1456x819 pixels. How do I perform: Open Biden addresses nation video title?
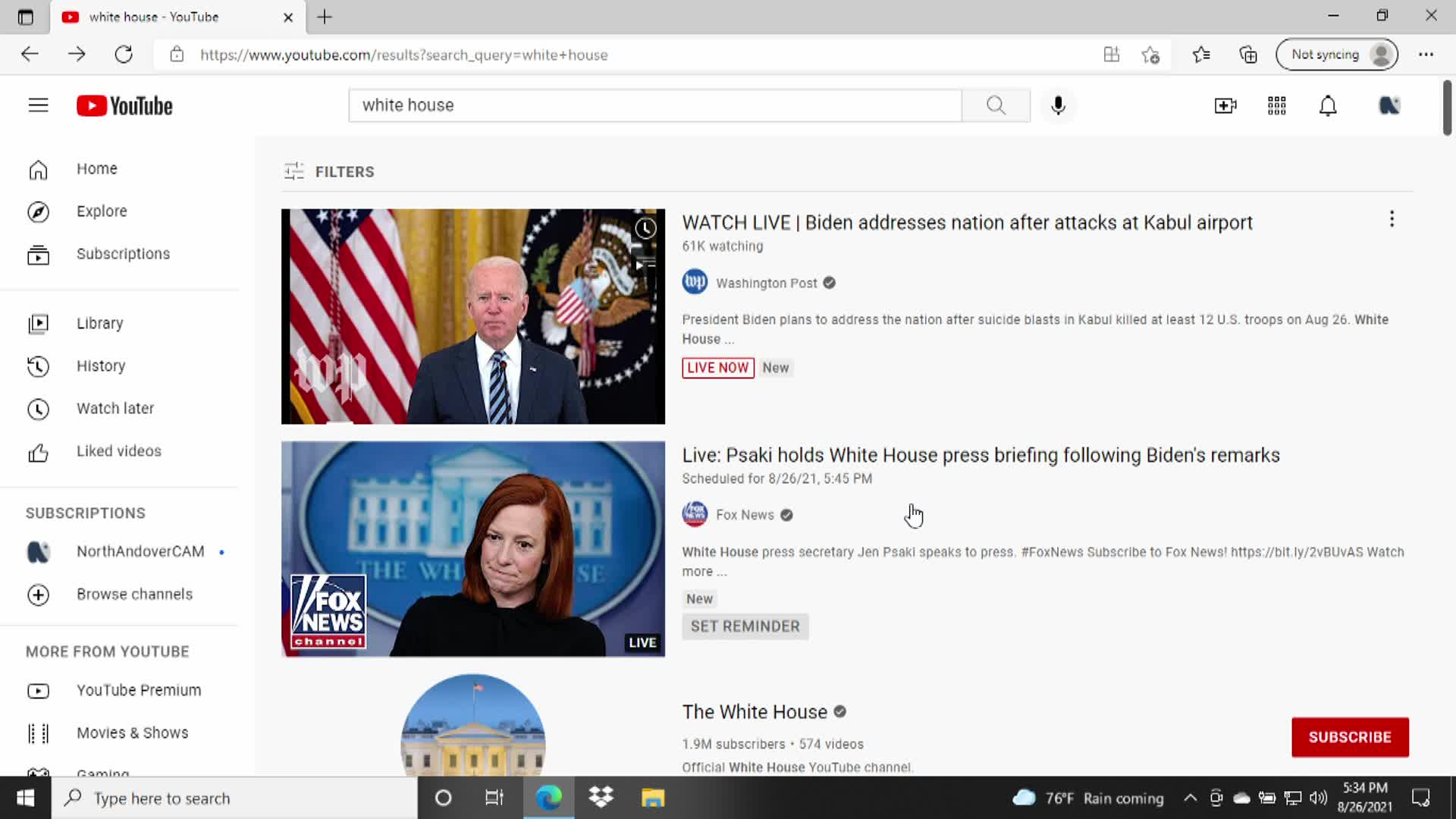(967, 222)
